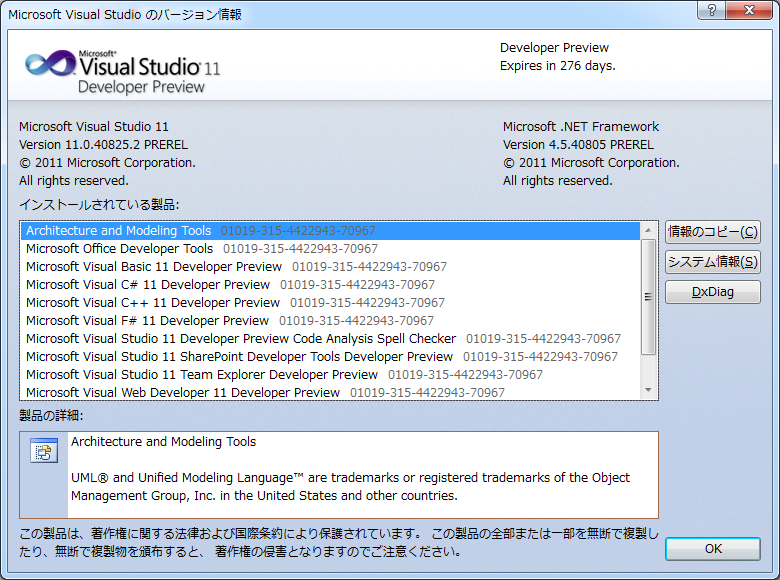
Task: Close the version information dialog
Action: [x=748, y=12]
